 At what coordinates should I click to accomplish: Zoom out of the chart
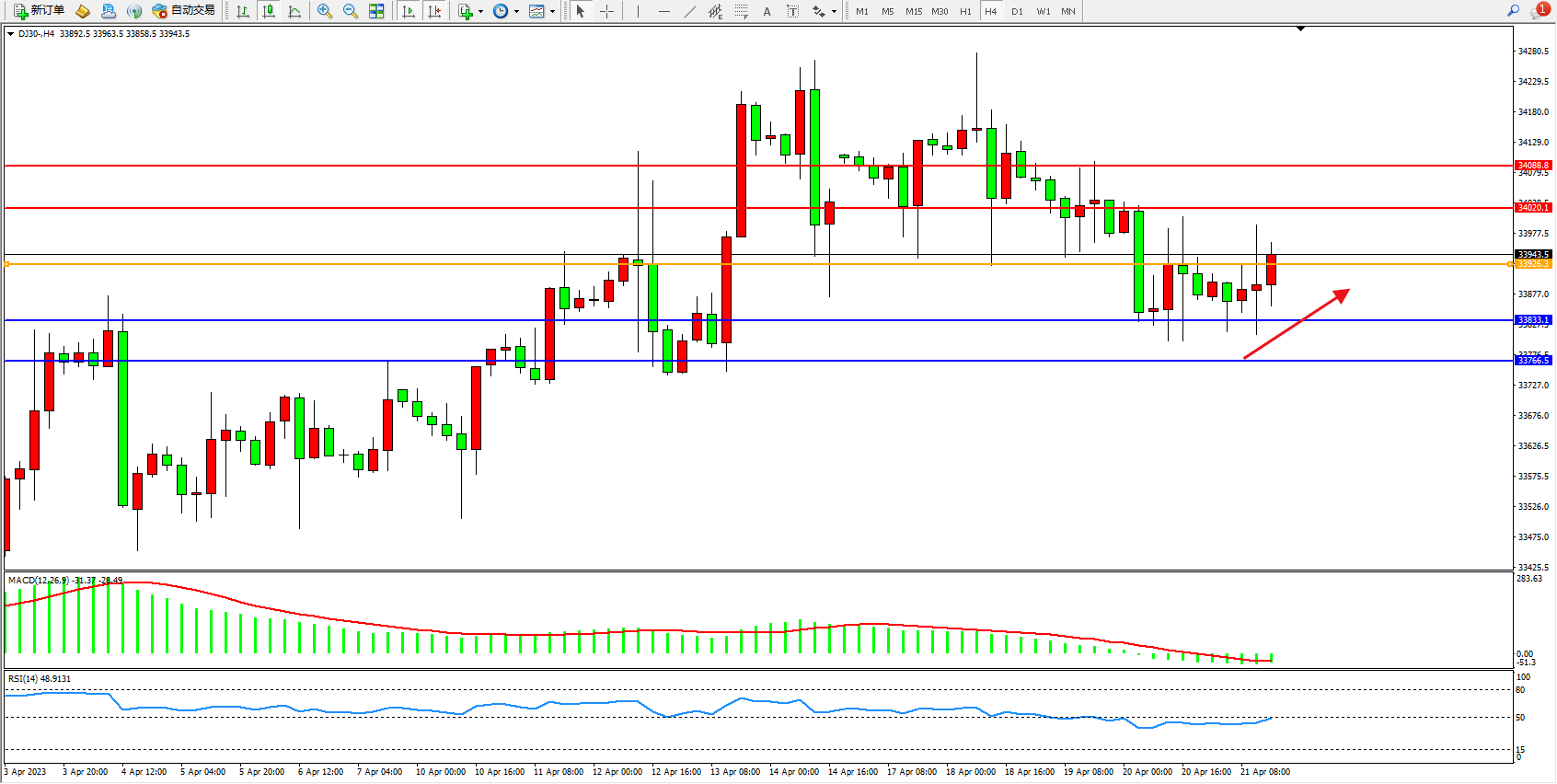(351, 11)
